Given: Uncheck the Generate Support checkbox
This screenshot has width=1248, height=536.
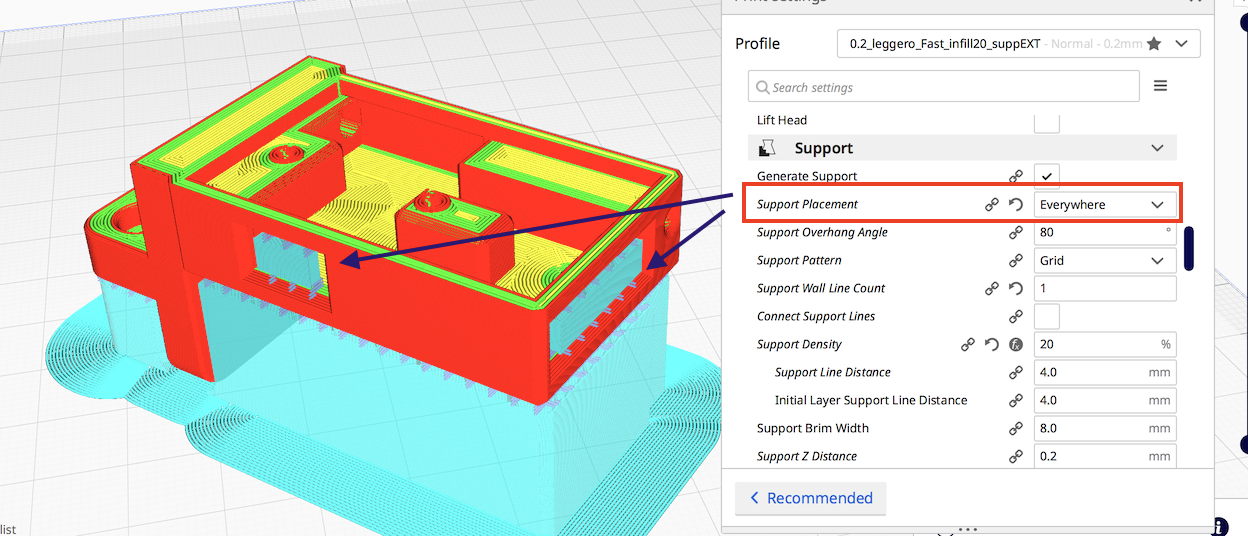Looking at the screenshot, I should (1046, 176).
